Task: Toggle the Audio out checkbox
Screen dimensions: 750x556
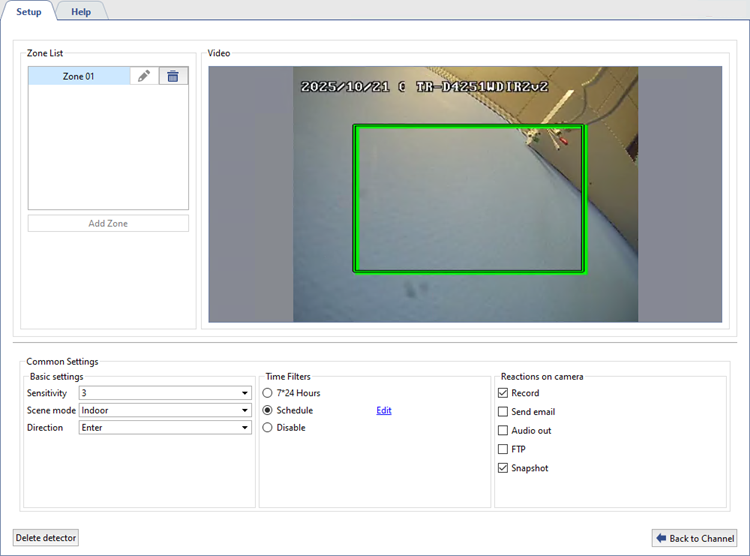Action: (x=503, y=430)
